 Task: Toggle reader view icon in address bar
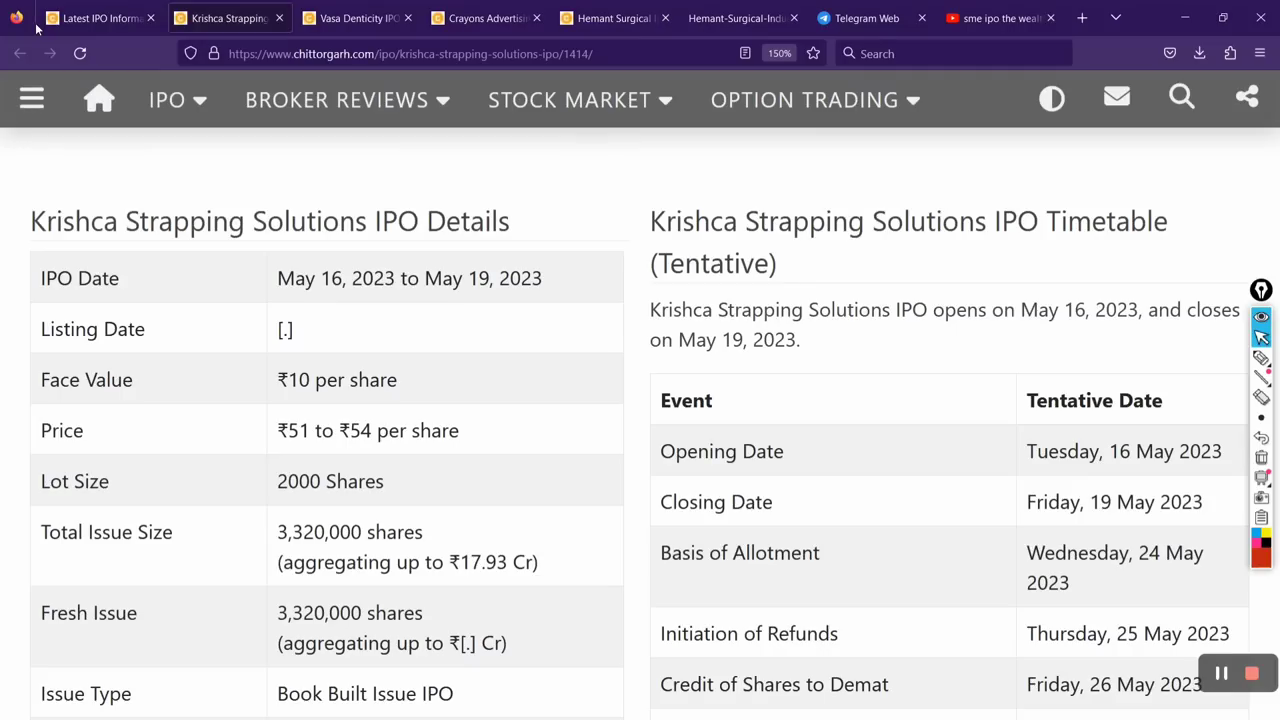point(745,53)
